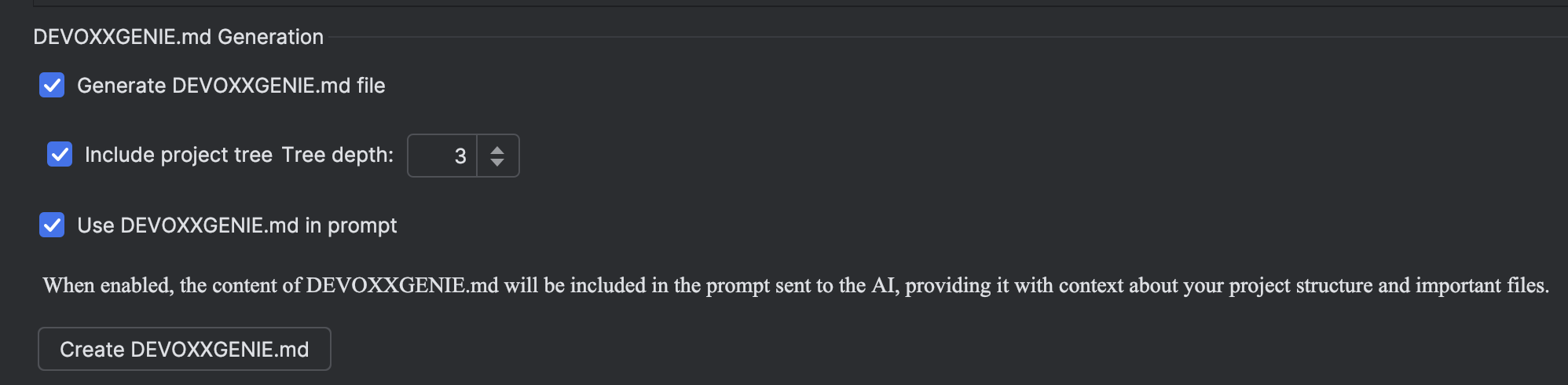Uncheck Generate DEVOXXGENIE.md file checkbox
Viewport: 1568px width, 385px height.
click(x=52, y=85)
